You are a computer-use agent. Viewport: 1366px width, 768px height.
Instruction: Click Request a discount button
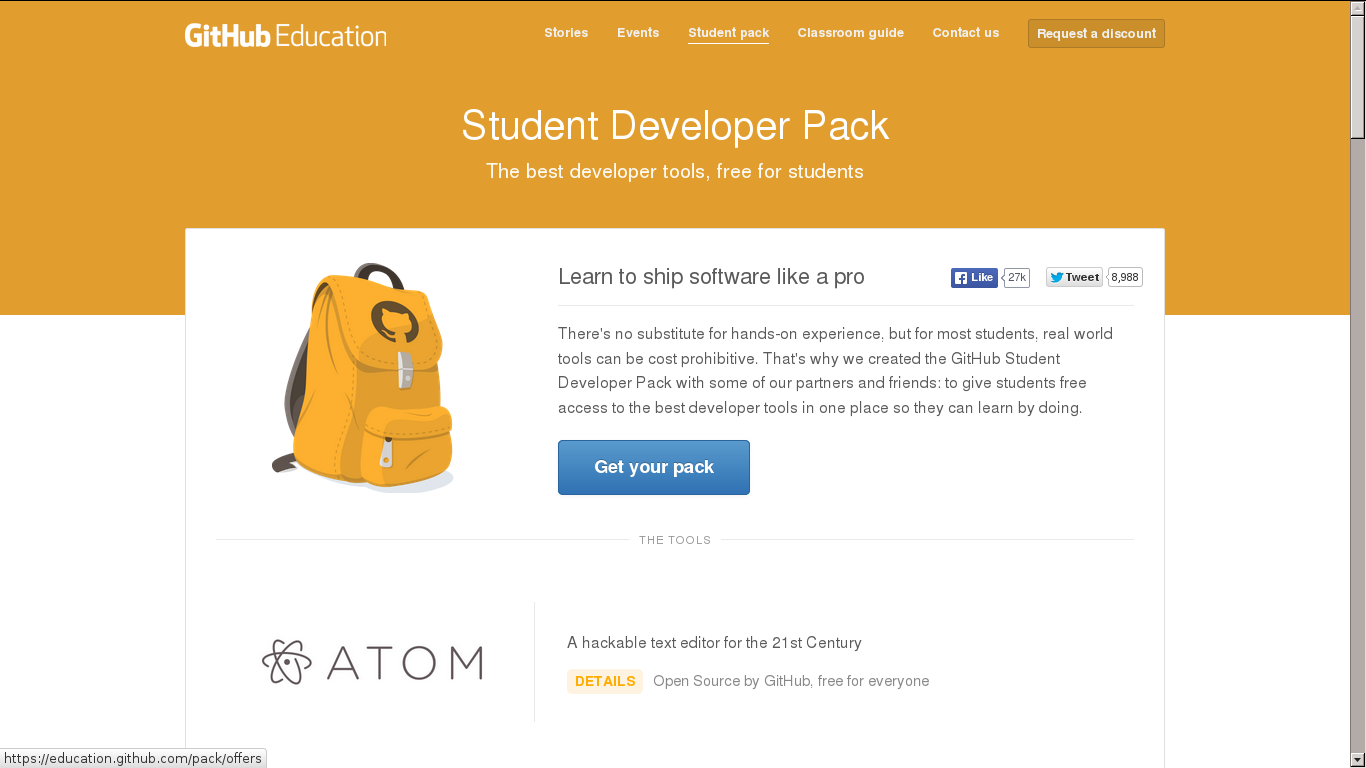pyautogui.click(x=1096, y=34)
